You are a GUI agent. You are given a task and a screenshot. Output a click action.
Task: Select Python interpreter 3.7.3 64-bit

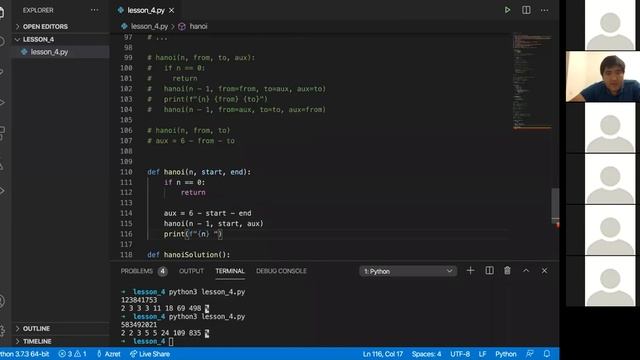24,354
